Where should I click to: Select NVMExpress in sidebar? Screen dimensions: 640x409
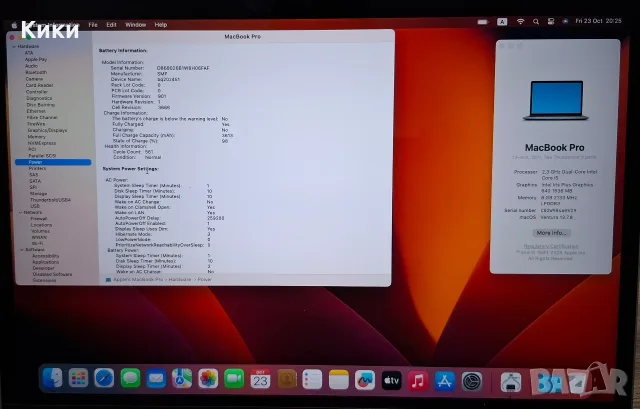42,143
